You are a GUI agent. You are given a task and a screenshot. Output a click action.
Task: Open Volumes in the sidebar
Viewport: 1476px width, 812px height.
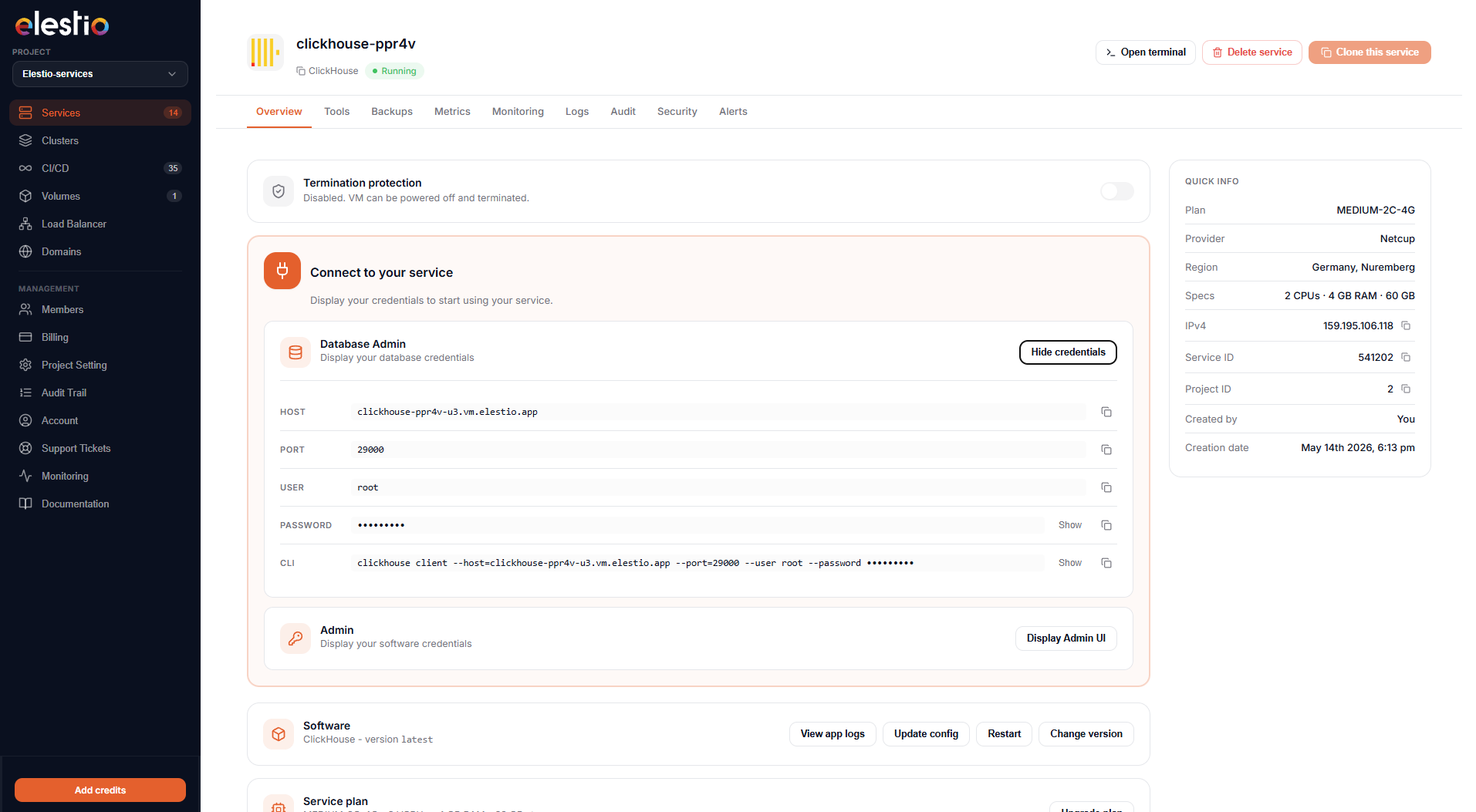point(100,196)
